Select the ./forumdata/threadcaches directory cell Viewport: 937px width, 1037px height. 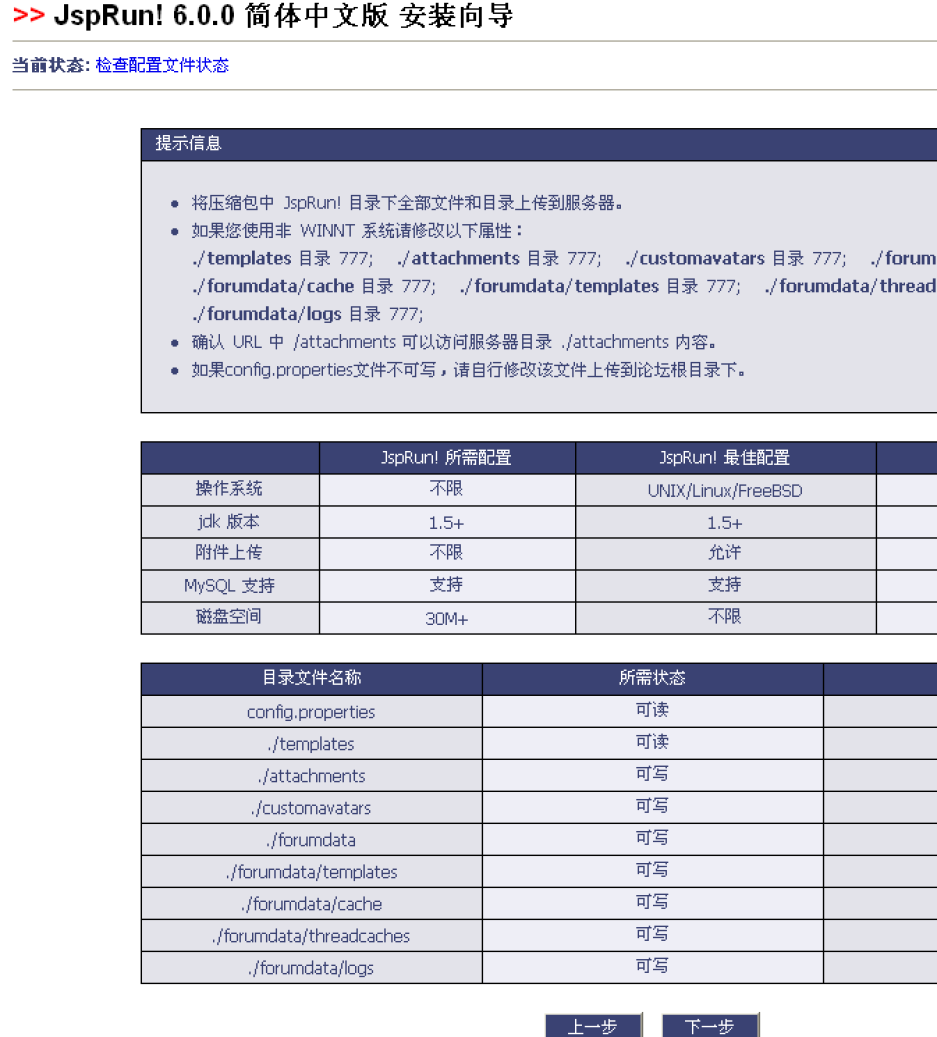(311, 936)
